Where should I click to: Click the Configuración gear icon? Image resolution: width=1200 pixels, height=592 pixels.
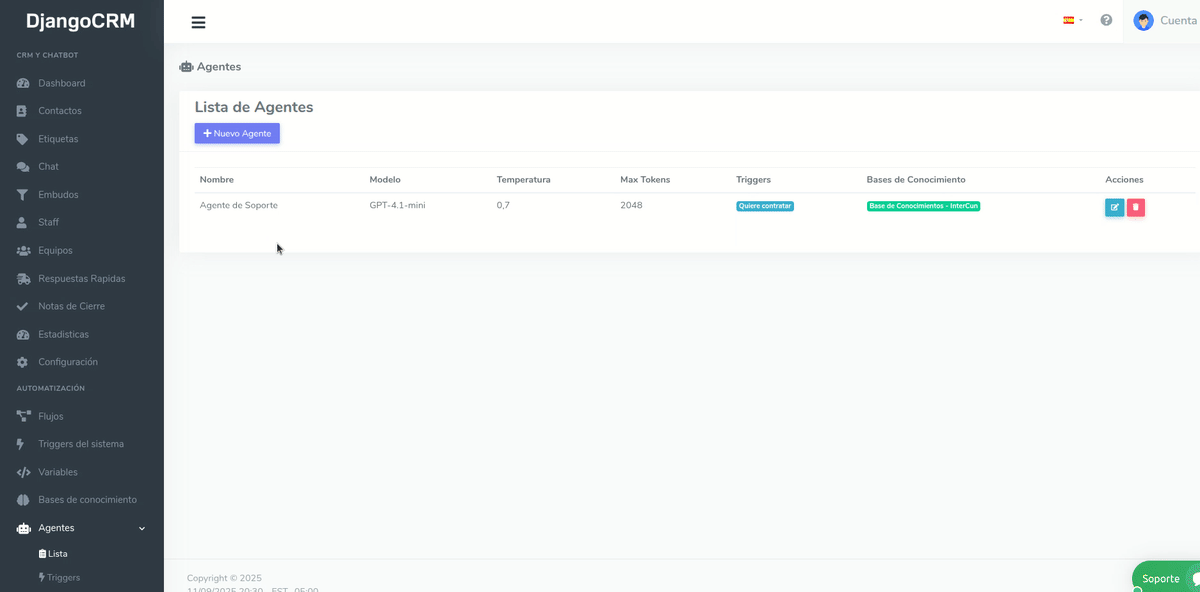click(x=23, y=362)
